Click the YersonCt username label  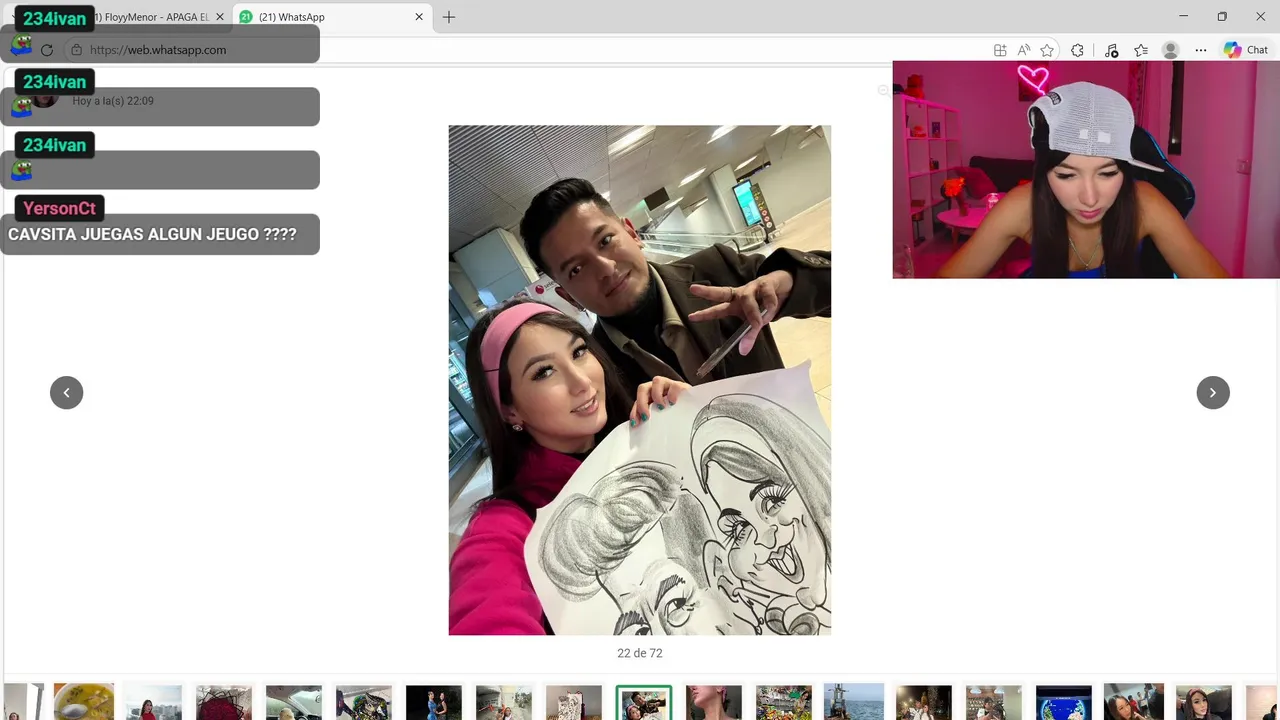click(60, 208)
